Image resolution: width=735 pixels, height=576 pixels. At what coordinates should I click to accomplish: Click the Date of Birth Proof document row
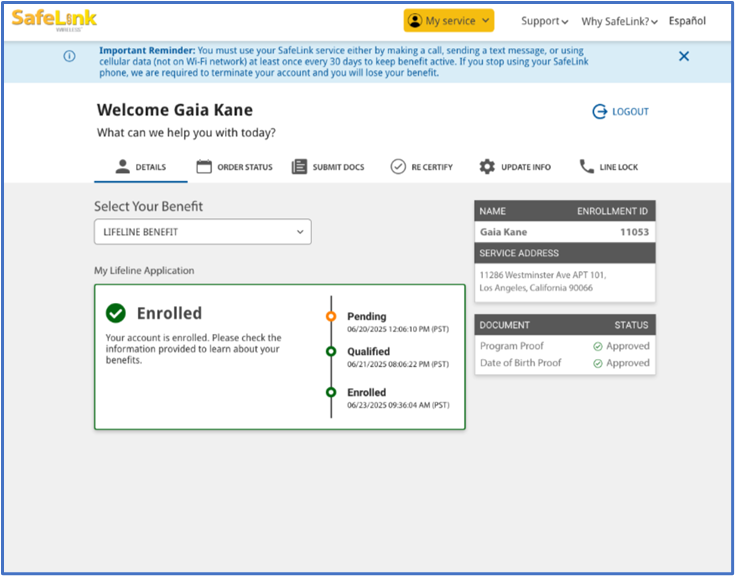[x=565, y=363]
